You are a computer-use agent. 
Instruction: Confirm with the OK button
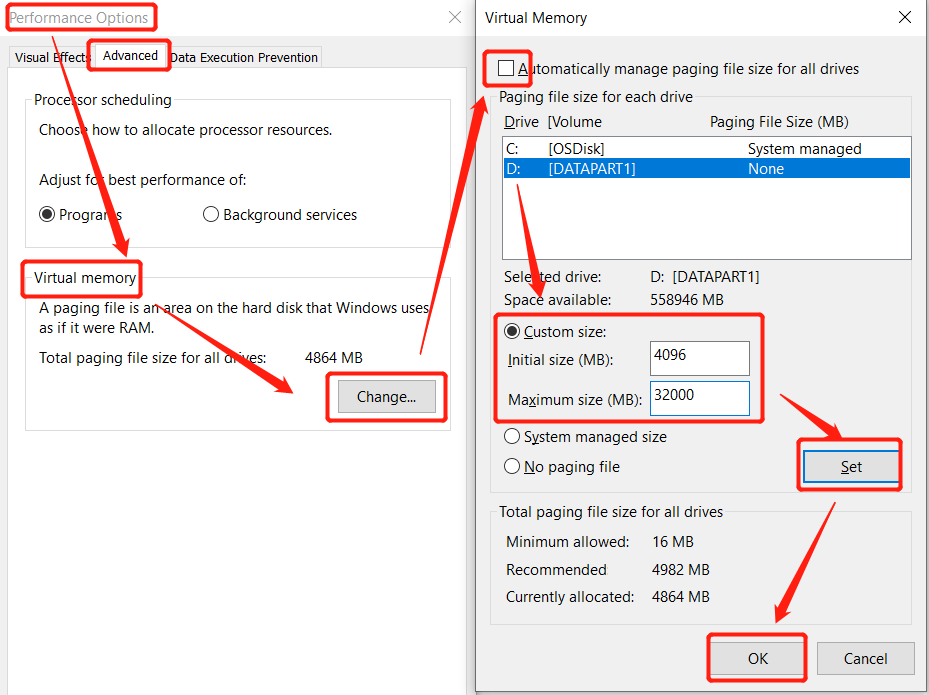pyautogui.click(x=756, y=658)
